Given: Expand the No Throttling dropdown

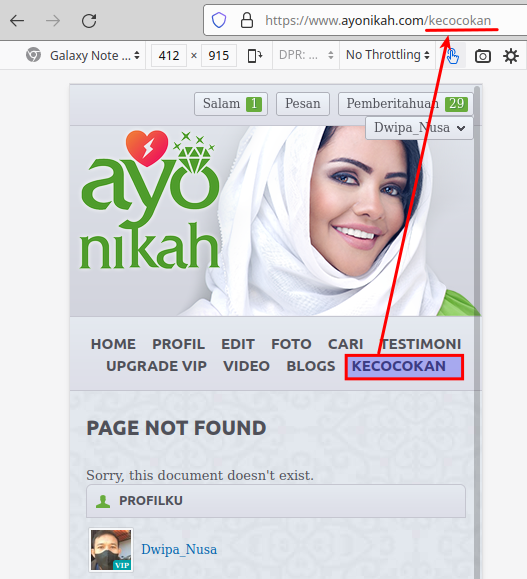Looking at the screenshot, I should click(387, 55).
